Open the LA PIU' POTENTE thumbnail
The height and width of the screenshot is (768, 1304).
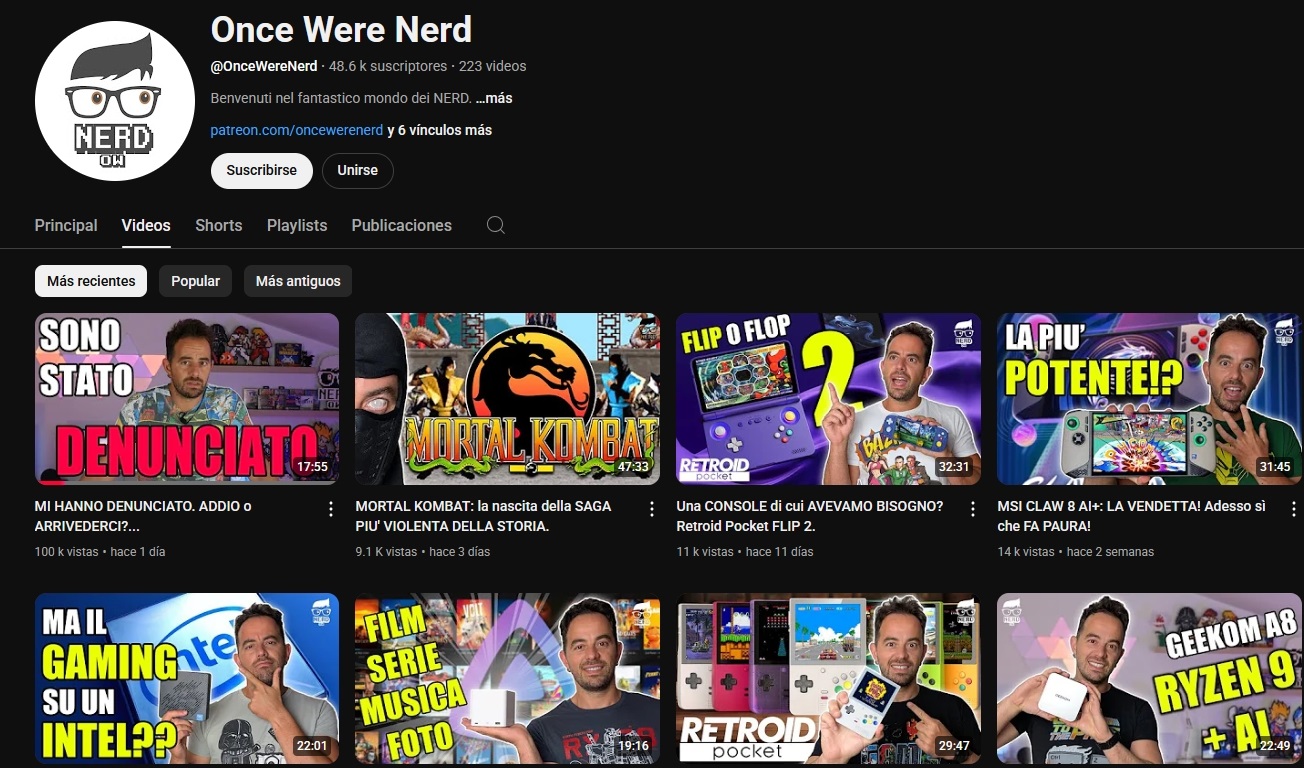click(x=1150, y=399)
